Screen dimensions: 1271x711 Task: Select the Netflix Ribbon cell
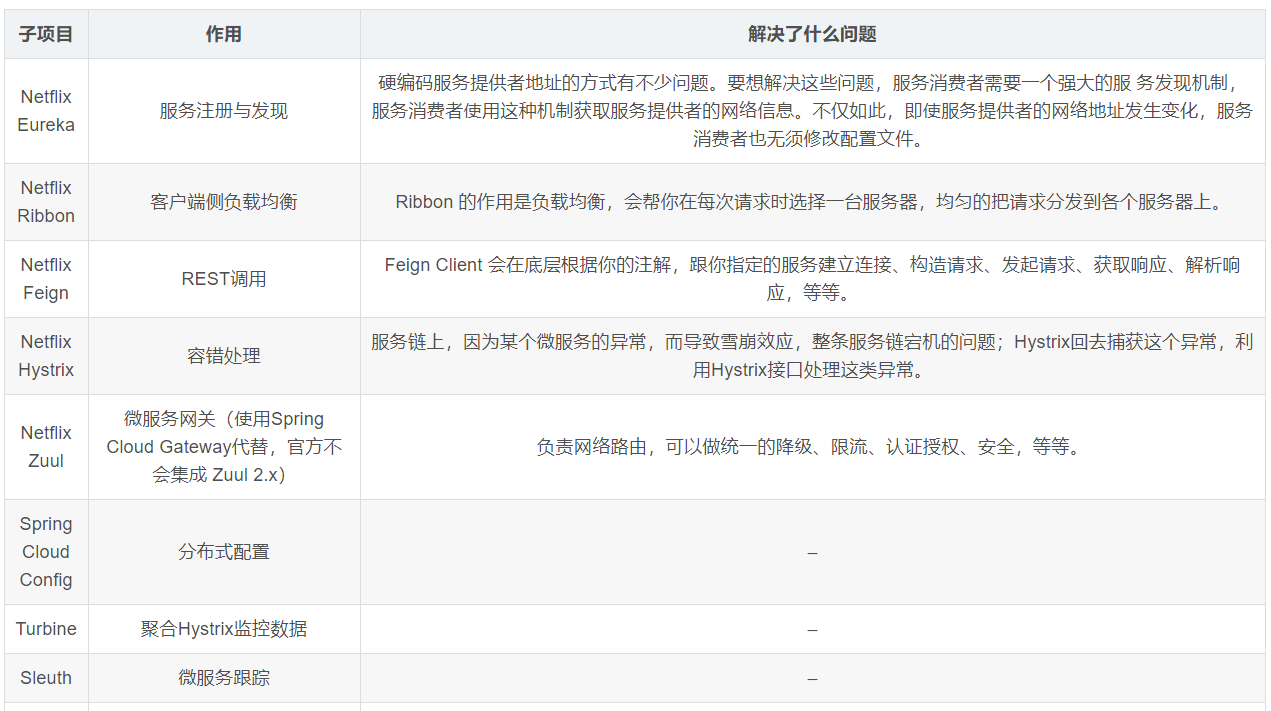coord(46,202)
